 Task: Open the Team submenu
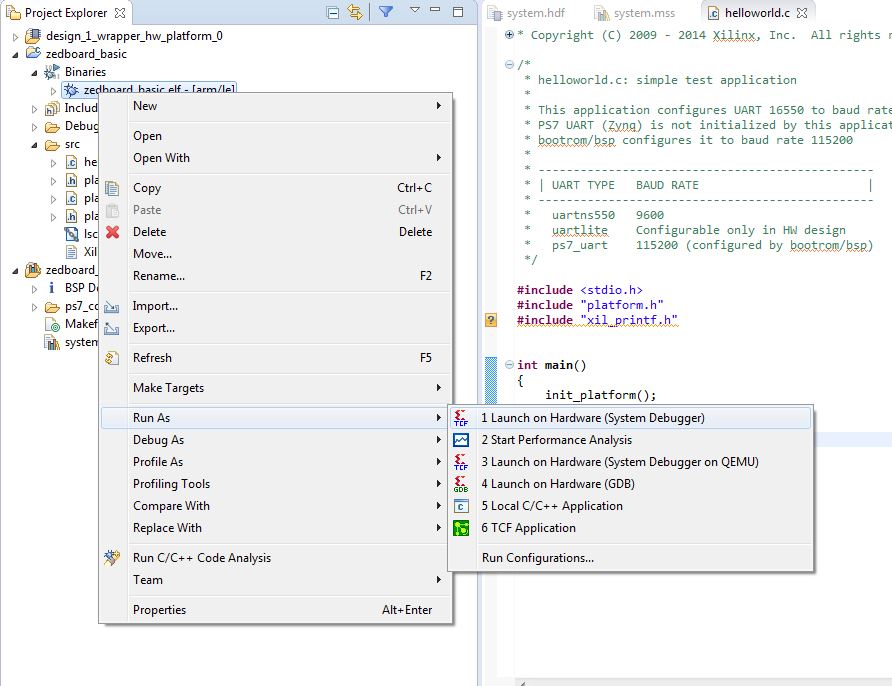[x=276, y=580]
